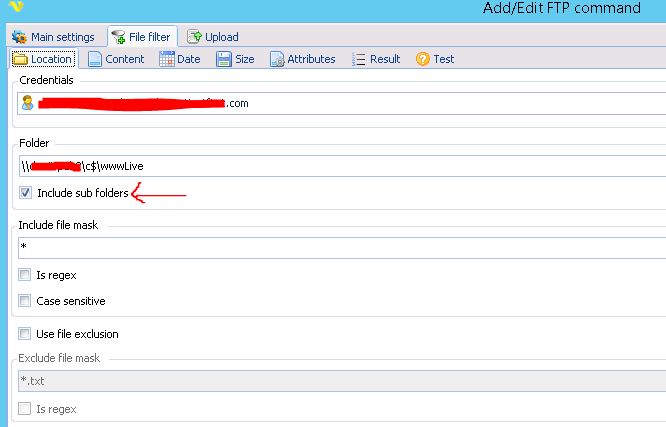Click the Content page icon
Image resolution: width=666 pixels, height=427 pixels.
(x=94, y=59)
